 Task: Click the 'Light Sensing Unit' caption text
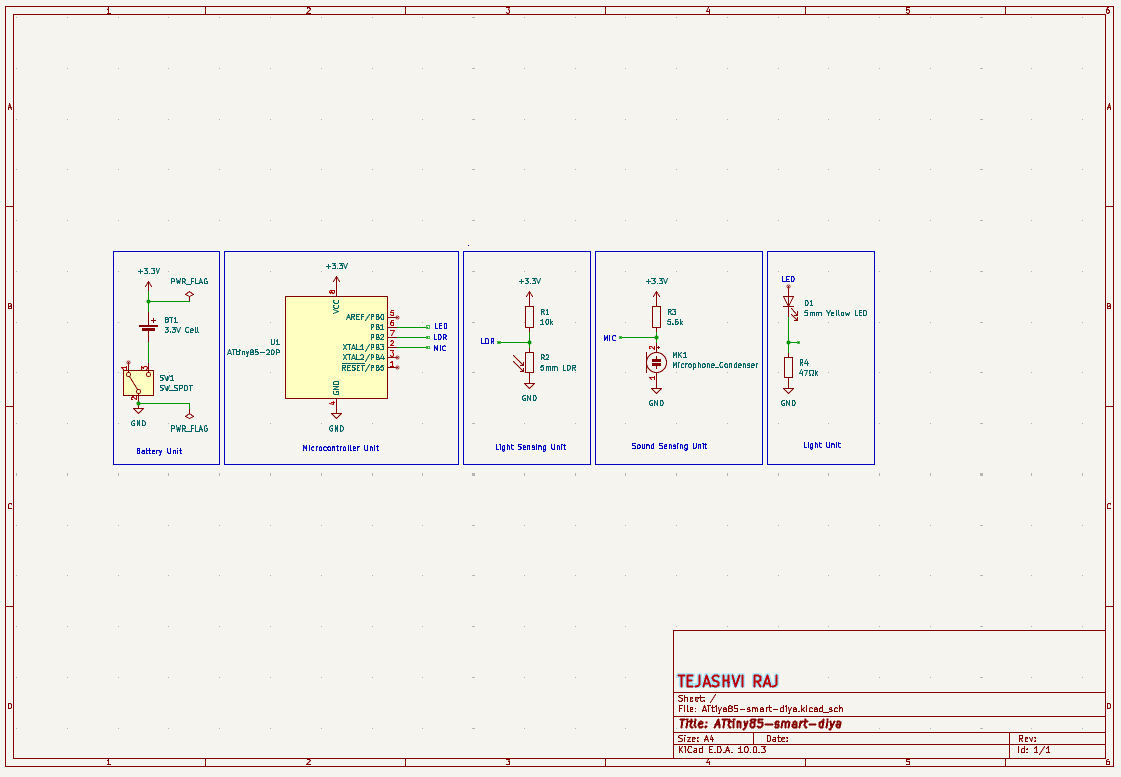[x=530, y=447]
